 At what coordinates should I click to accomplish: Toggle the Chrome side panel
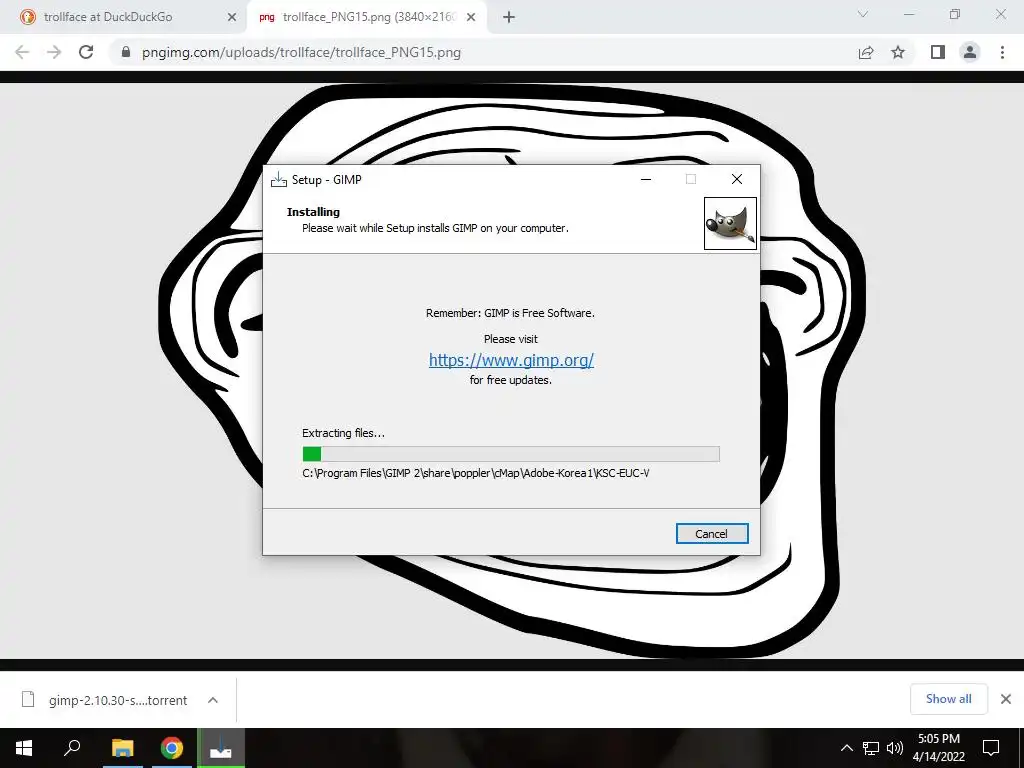[938, 52]
